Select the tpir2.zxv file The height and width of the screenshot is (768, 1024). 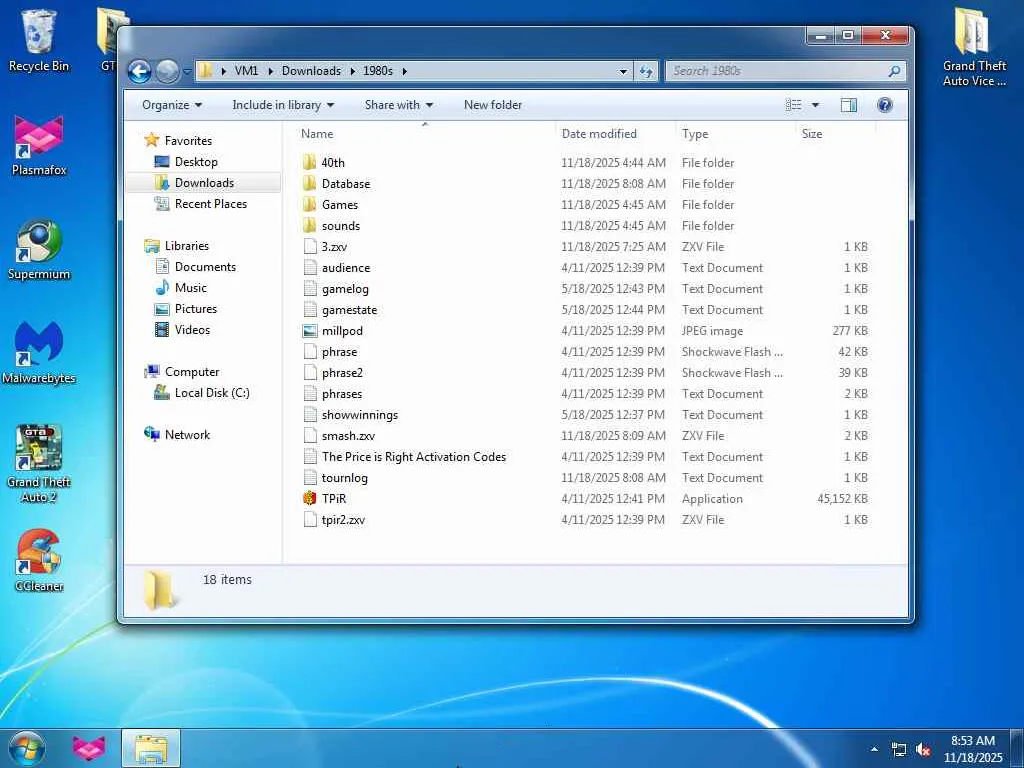[343, 520]
